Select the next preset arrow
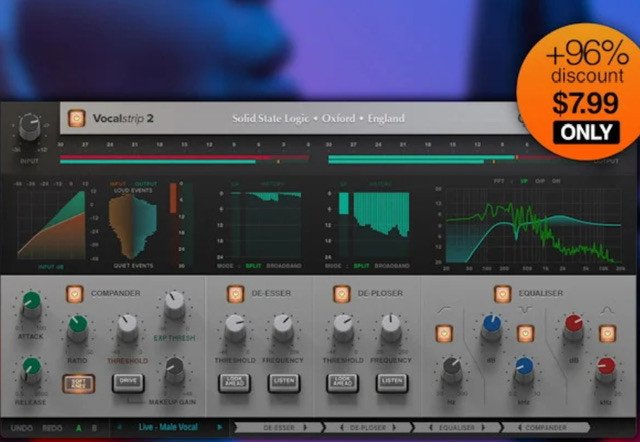Screen dimensions: 640x442 click(220, 427)
